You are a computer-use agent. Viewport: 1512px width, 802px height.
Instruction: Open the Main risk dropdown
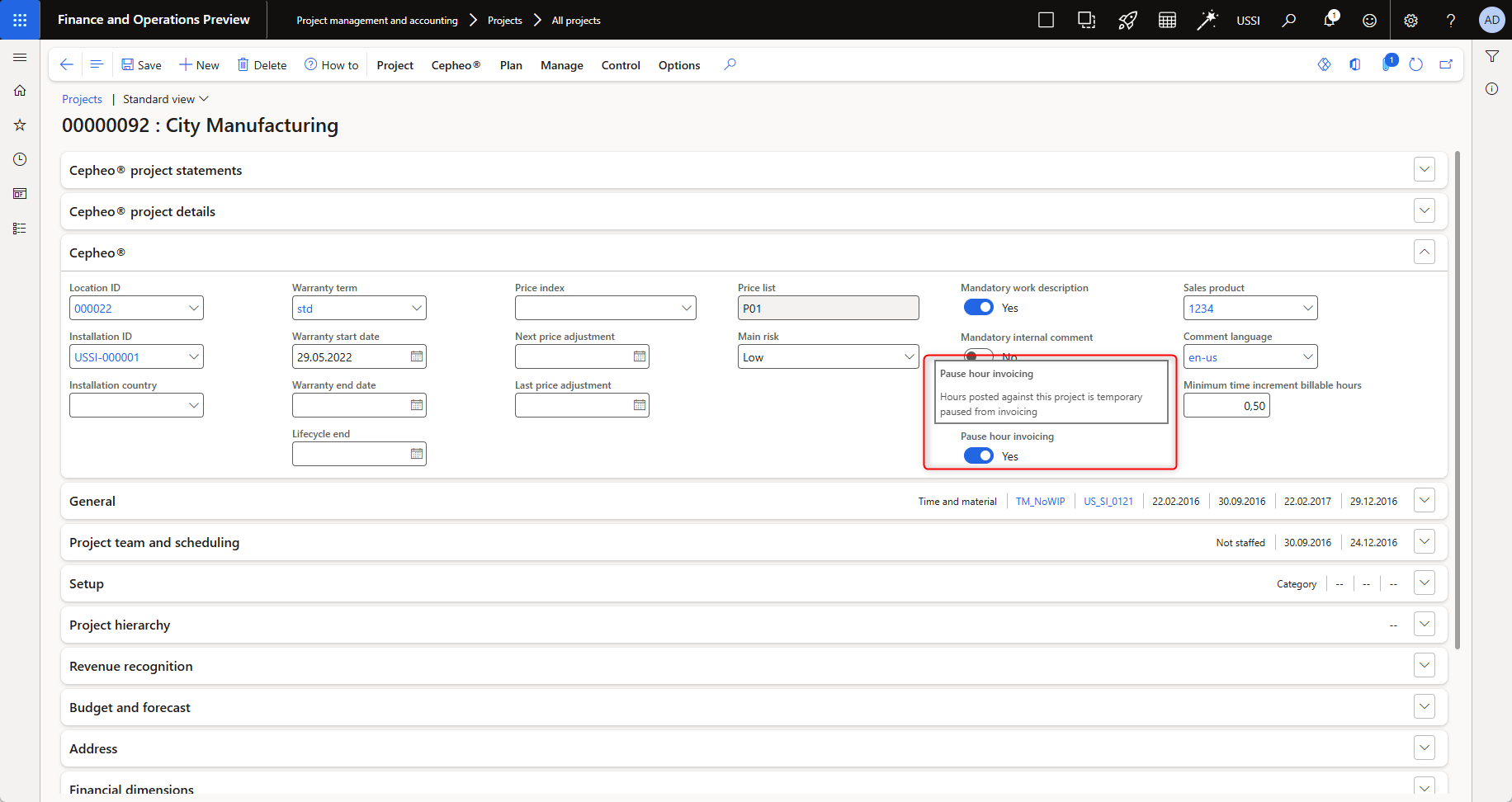point(909,357)
